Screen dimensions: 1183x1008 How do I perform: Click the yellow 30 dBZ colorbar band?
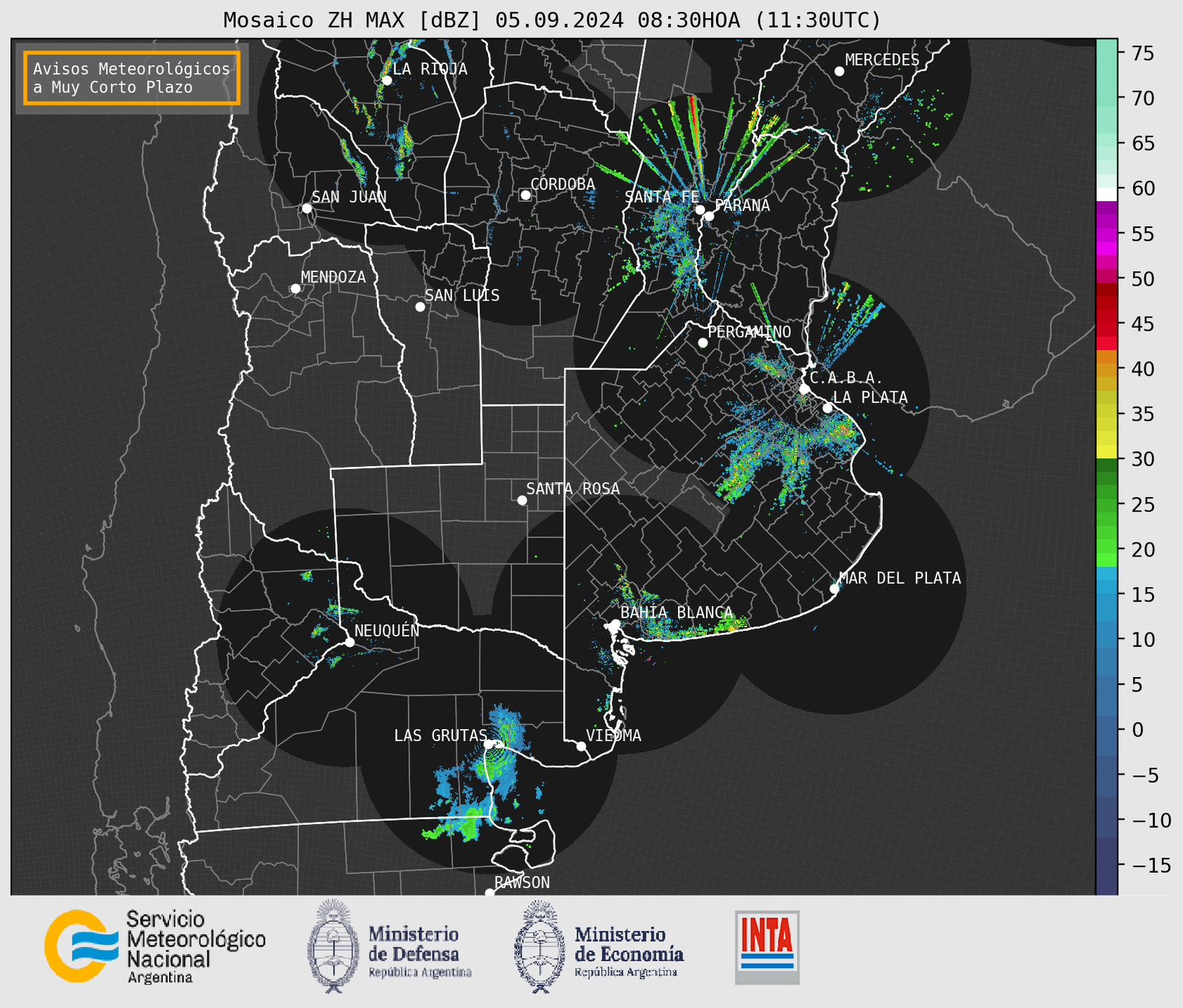(x=1107, y=452)
